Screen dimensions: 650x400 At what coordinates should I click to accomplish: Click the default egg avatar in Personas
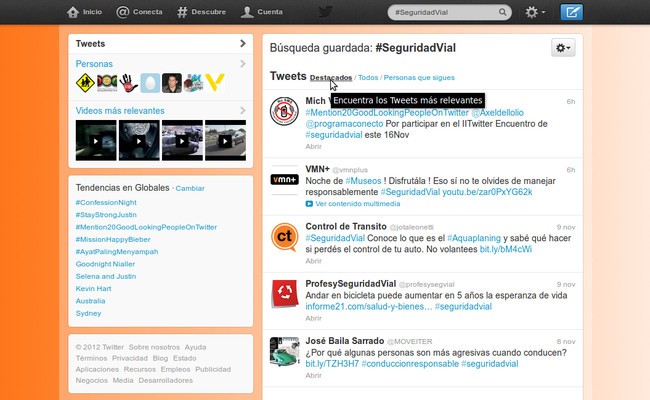coord(150,83)
